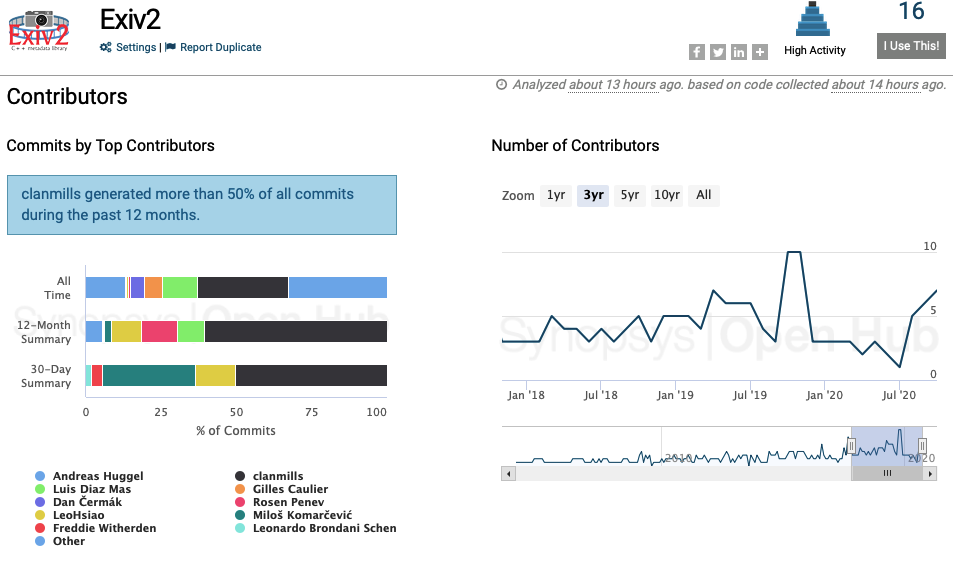
Task: Open the 'about 13 hours ago' link
Action: click(x=612, y=85)
